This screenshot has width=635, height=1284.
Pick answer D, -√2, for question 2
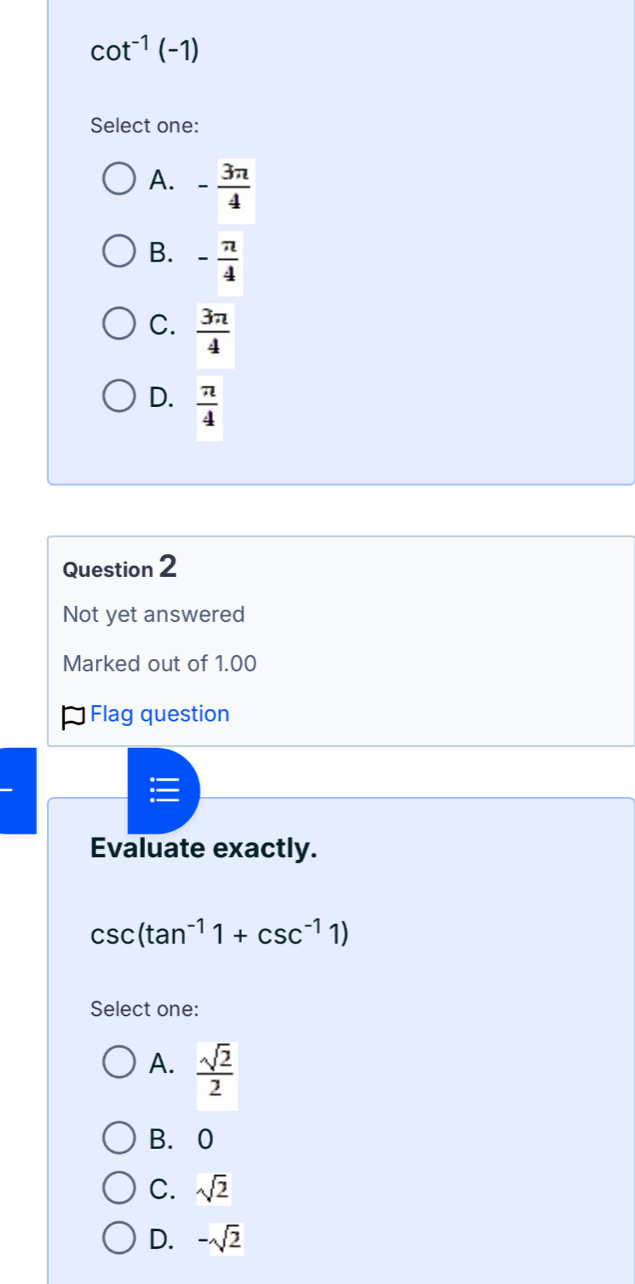point(118,1238)
